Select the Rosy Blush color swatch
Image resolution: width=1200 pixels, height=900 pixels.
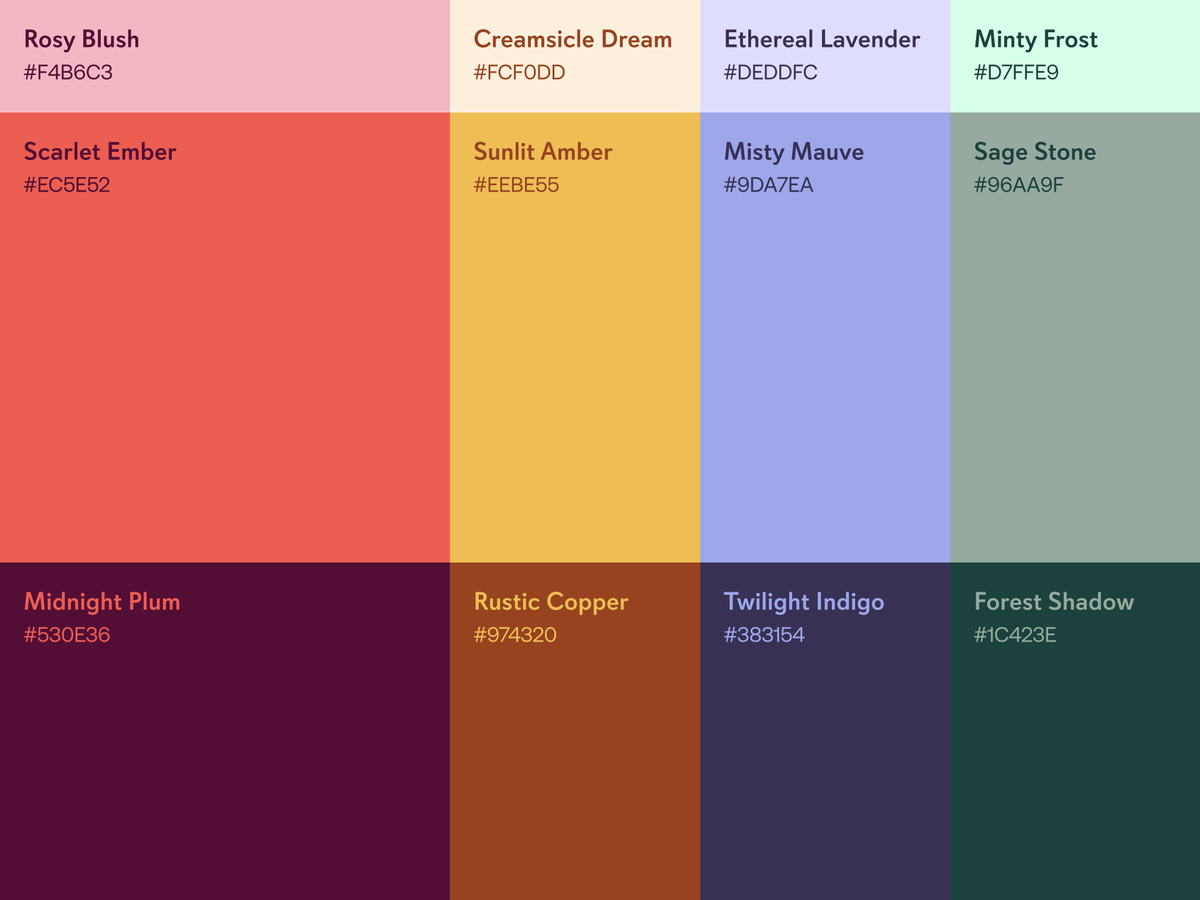[x=225, y=56]
